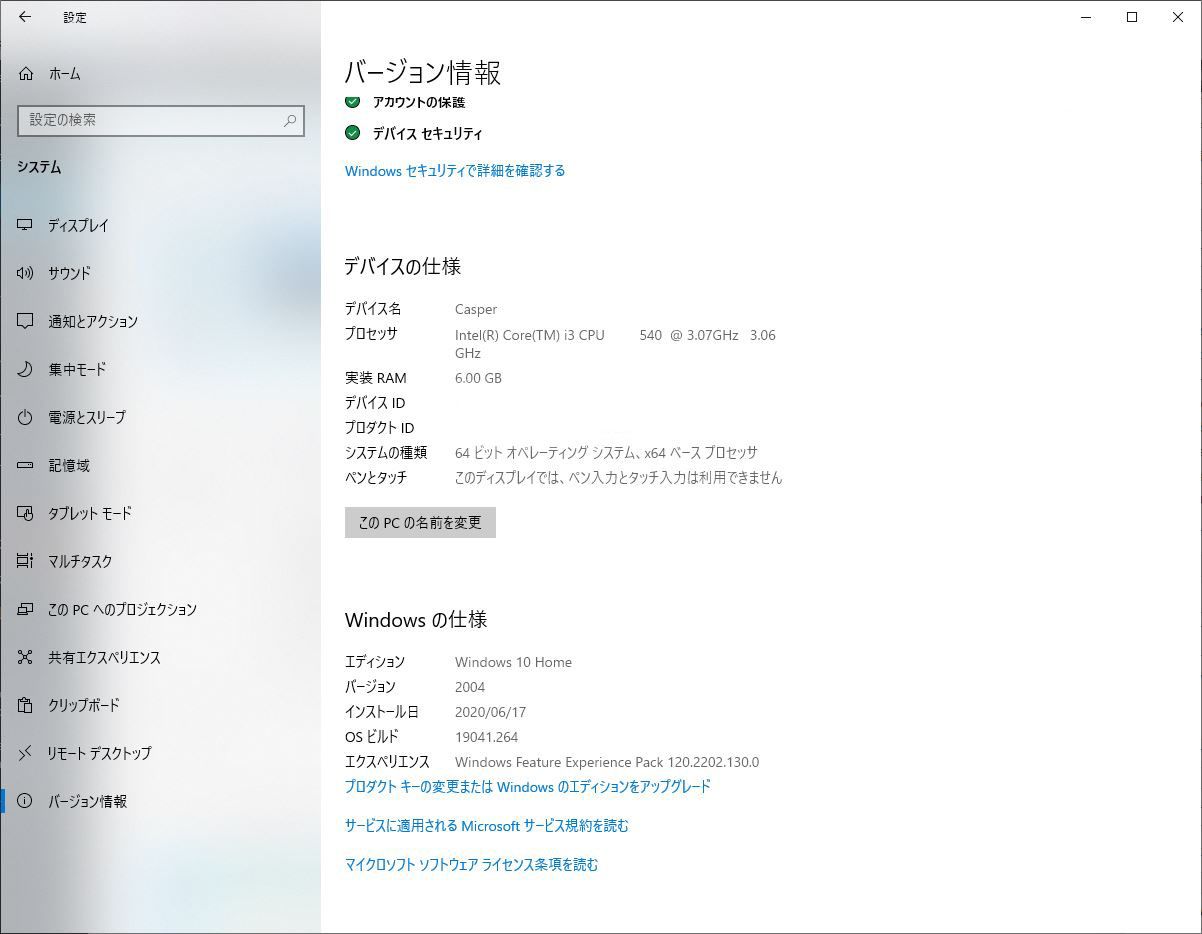Click プロダクト キーの変更 upgrade link
This screenshot has height=934, width=1202.
[x=528, y=787]
